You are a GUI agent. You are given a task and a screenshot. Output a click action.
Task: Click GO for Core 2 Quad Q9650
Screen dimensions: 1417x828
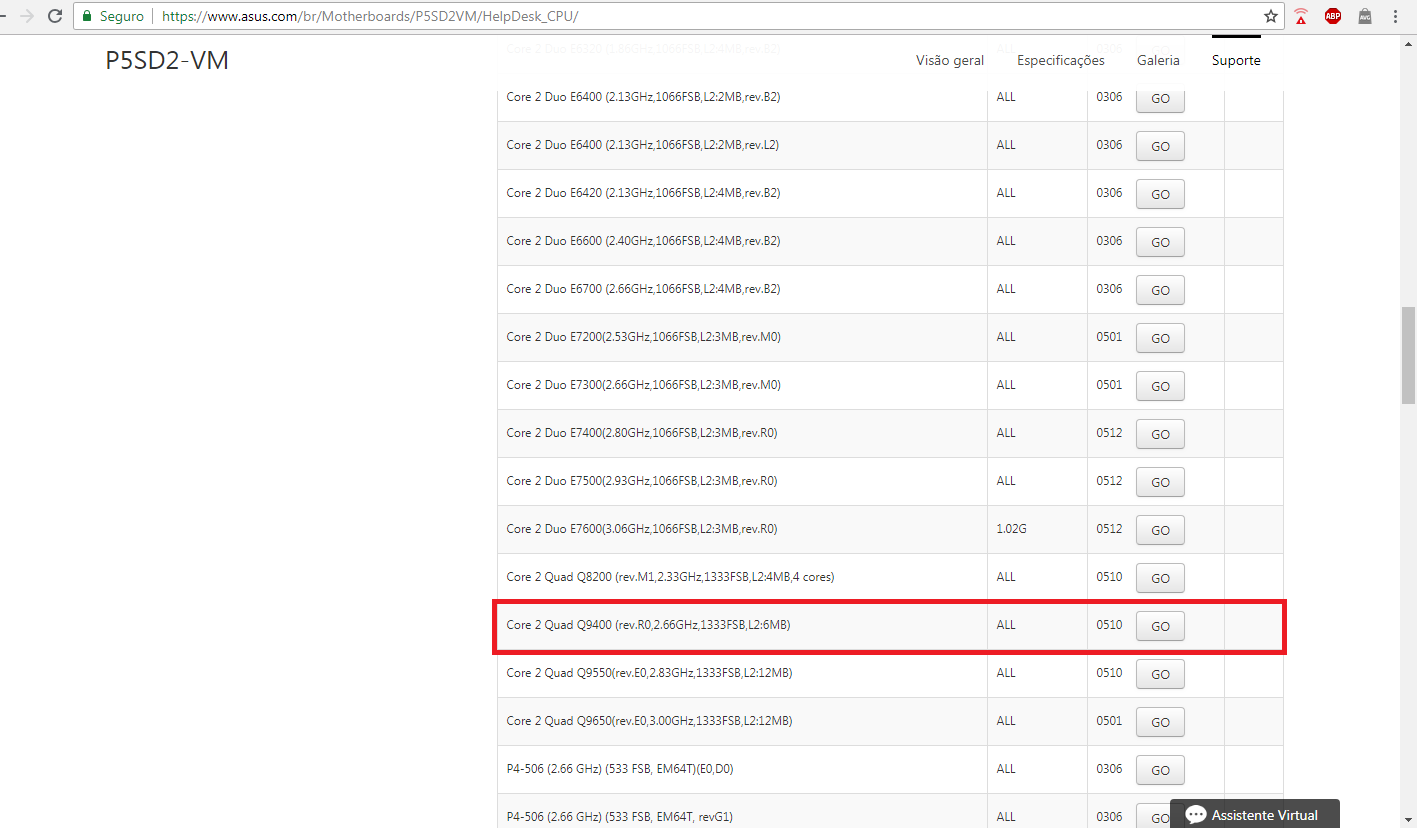[x=1160, y=722]
